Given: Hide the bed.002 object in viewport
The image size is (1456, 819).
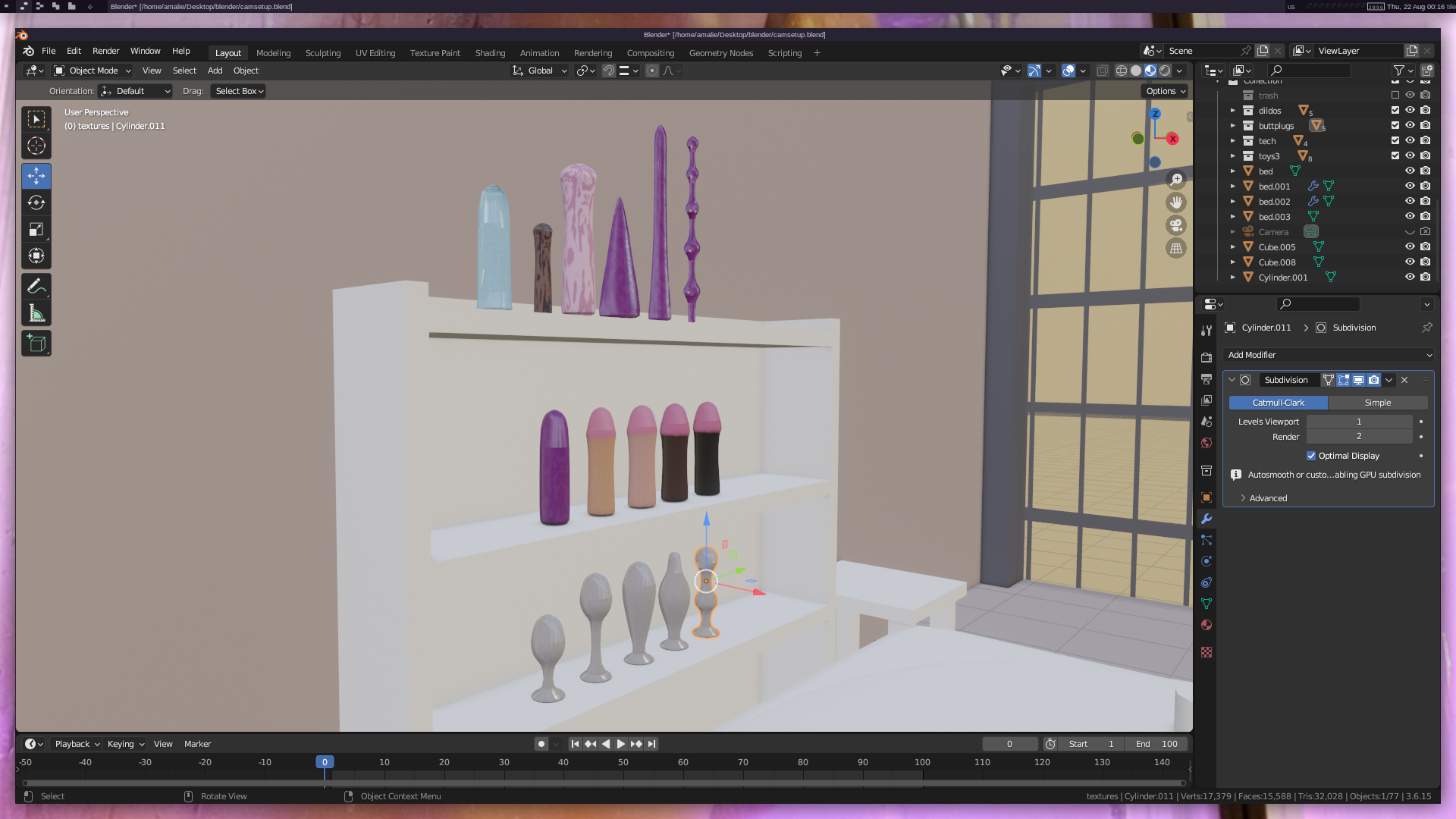Looking at the screenshot, I should pyautogui.click(x=1410, y=202).
